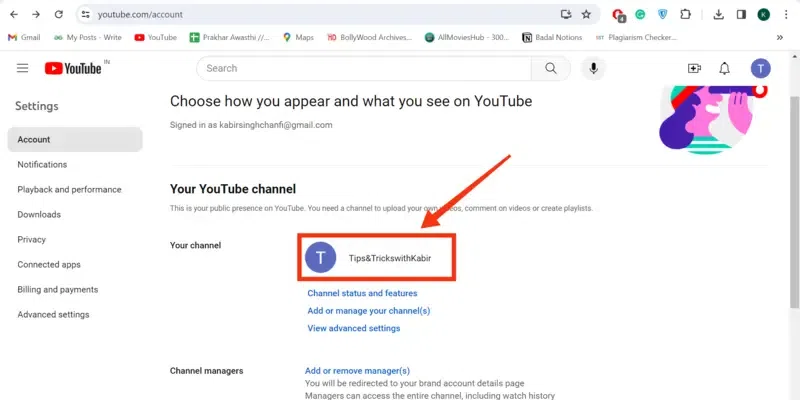The image size is (800, 400).
Task: Open the blue shield extension icon
Action: [662, 14]
